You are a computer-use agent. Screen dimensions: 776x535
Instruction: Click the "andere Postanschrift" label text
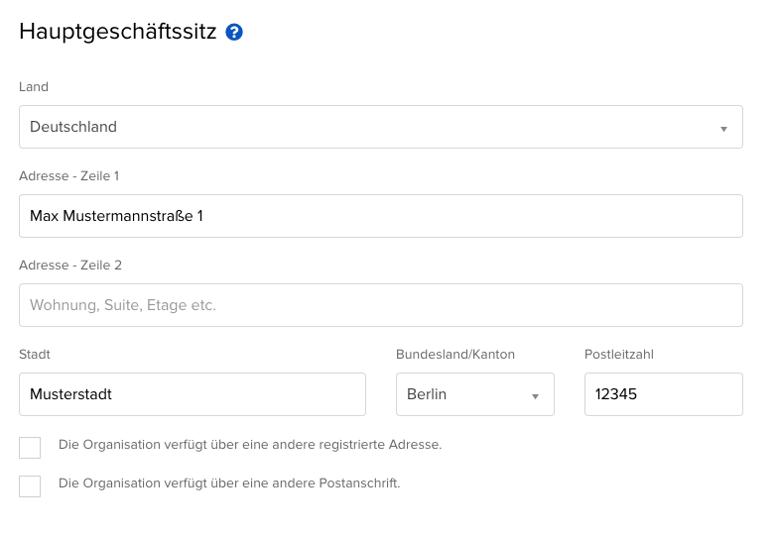pos(229,483)
